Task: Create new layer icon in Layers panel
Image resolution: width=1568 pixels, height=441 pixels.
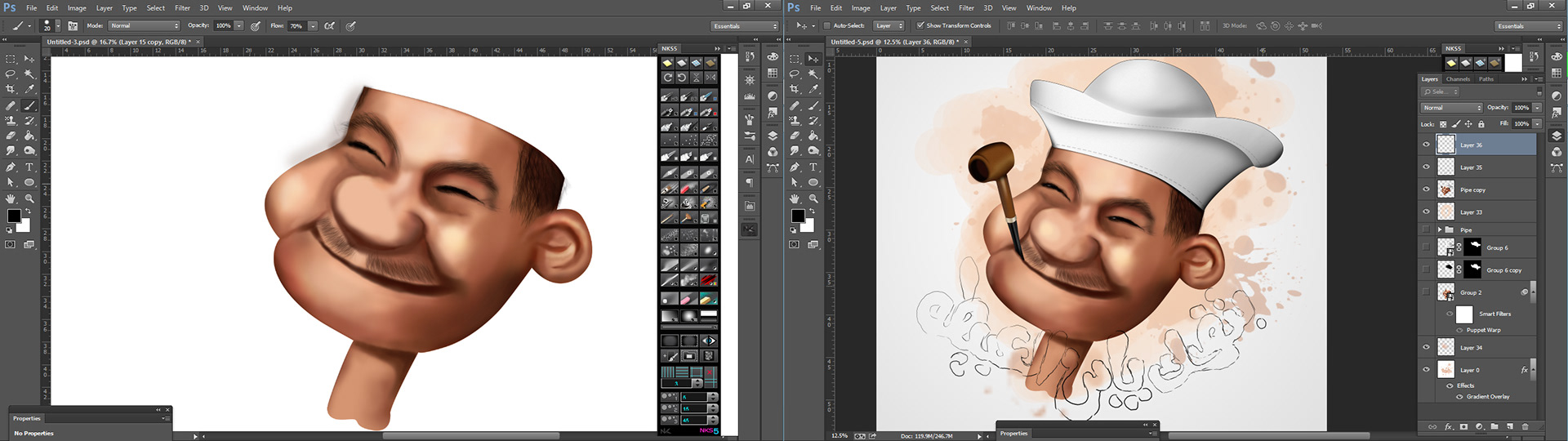Action: [x=1509, y=426]
